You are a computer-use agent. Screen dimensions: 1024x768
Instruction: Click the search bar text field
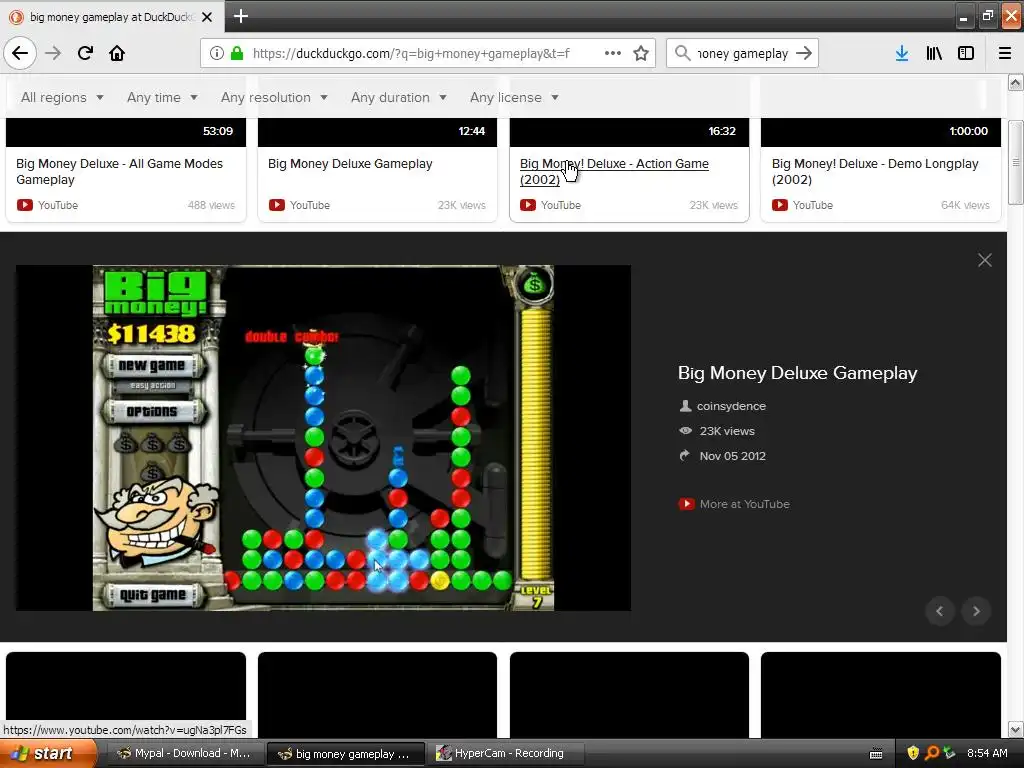pyautogui.click(x=743, y=54)
